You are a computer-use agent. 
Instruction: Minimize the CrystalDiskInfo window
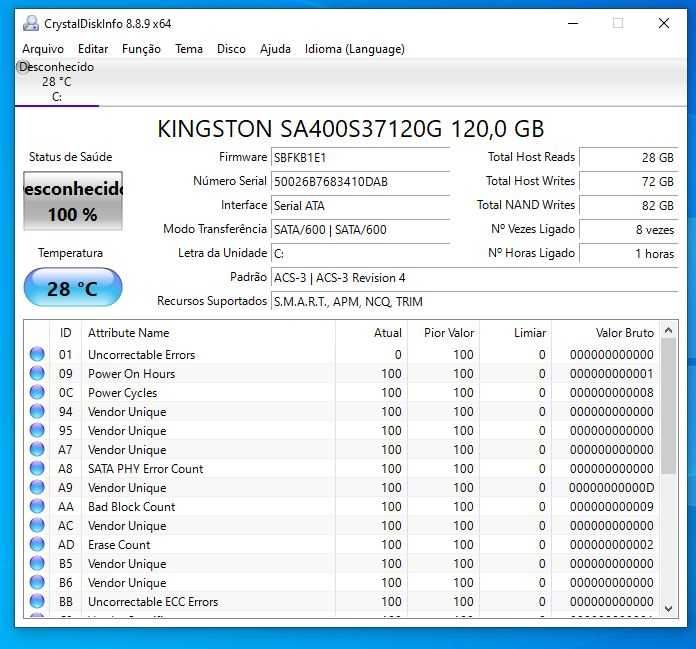(573, 23)
